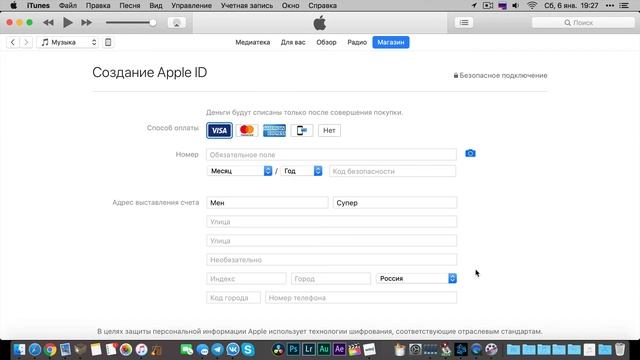The height and width of the screenshot is (360, 640).
Task: Open the 'Окно' menu
Action: [x=290, y=5]
